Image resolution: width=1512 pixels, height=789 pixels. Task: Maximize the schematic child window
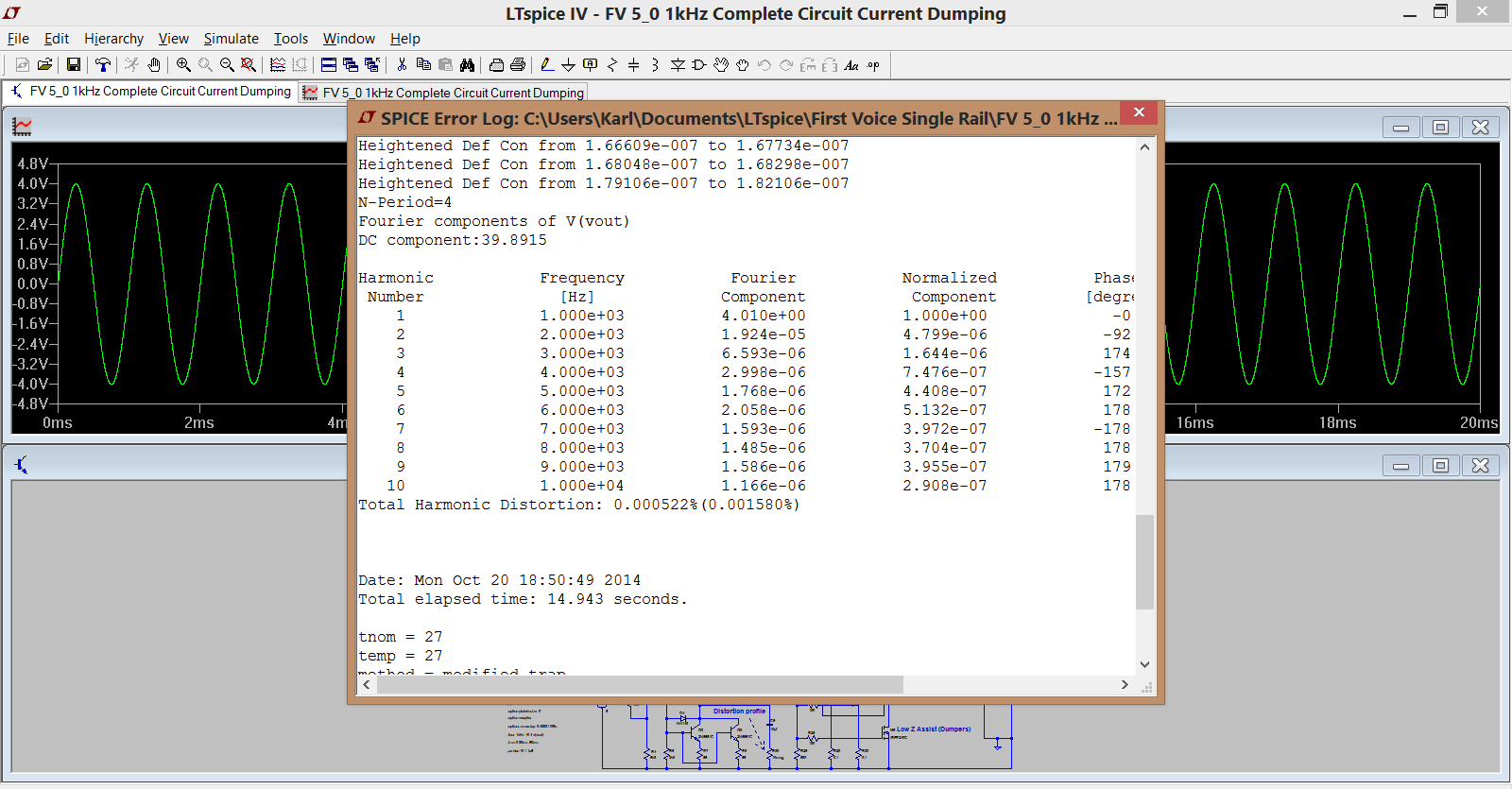[x=1440, y=465]
